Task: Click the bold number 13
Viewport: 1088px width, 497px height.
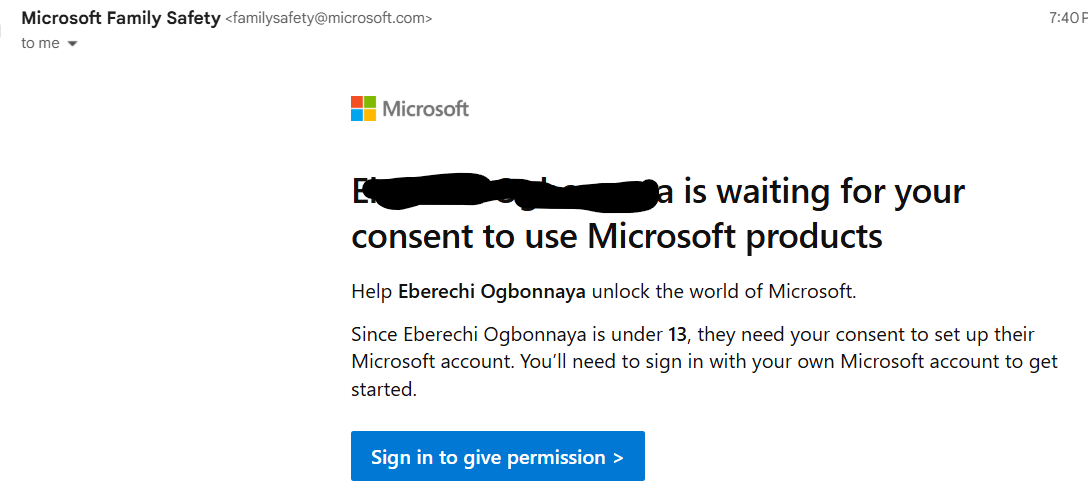Action: click(677, 335)
